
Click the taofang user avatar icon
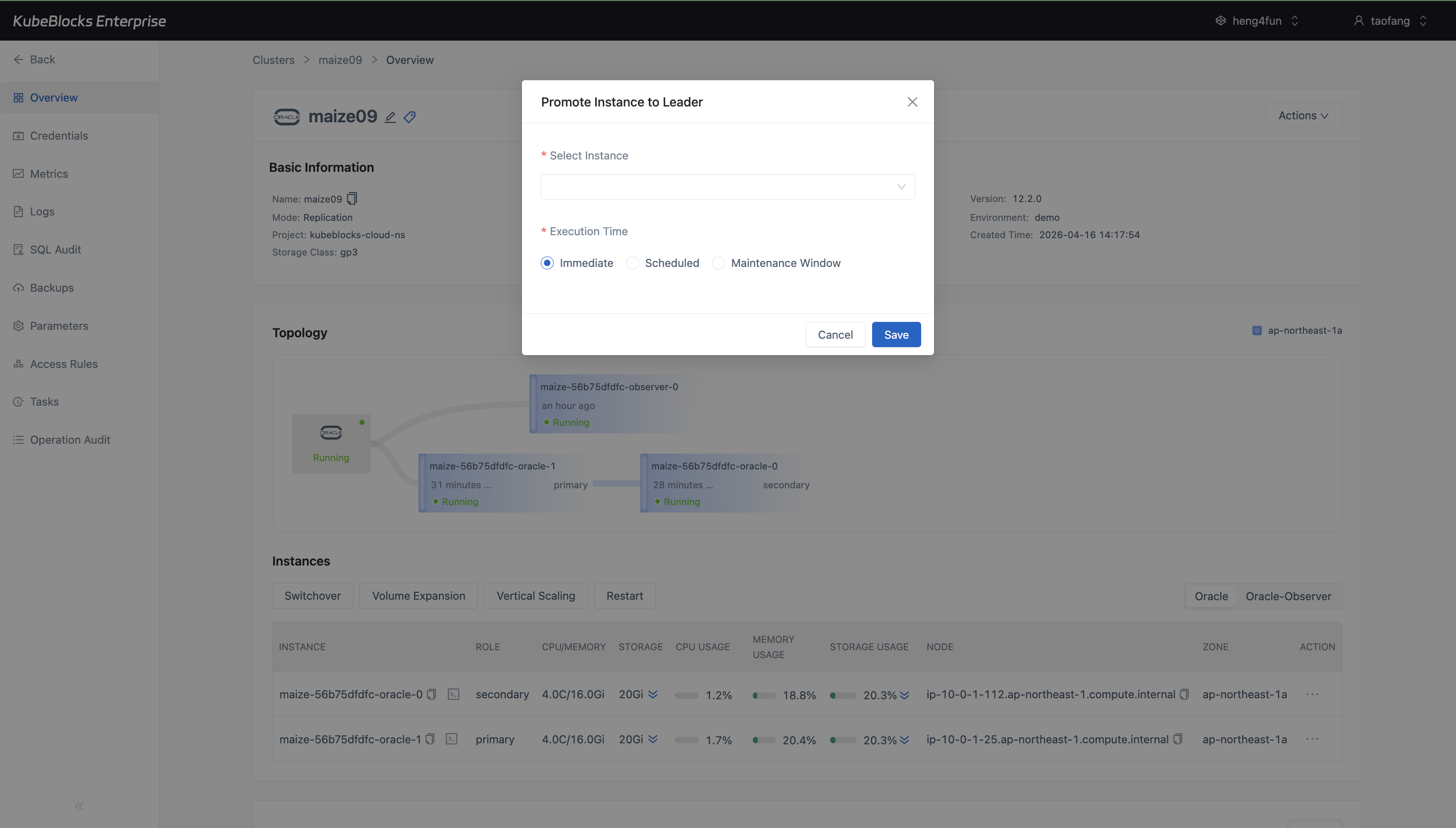pos(1359,21)
